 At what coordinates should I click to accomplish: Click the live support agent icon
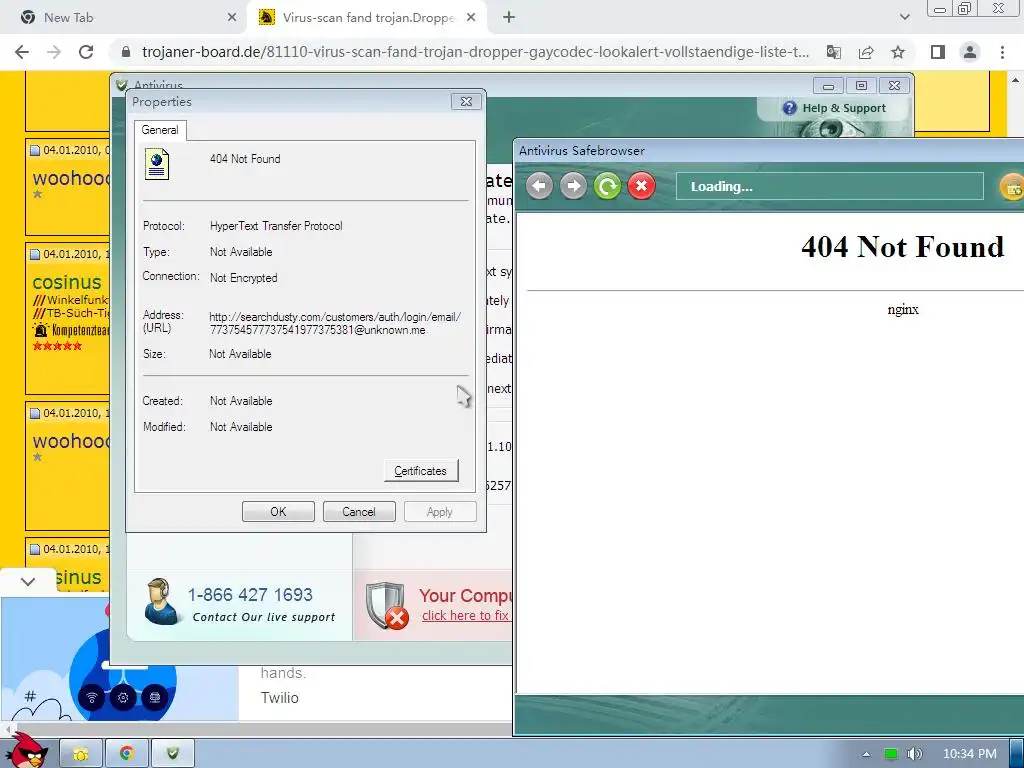[161, 601]
